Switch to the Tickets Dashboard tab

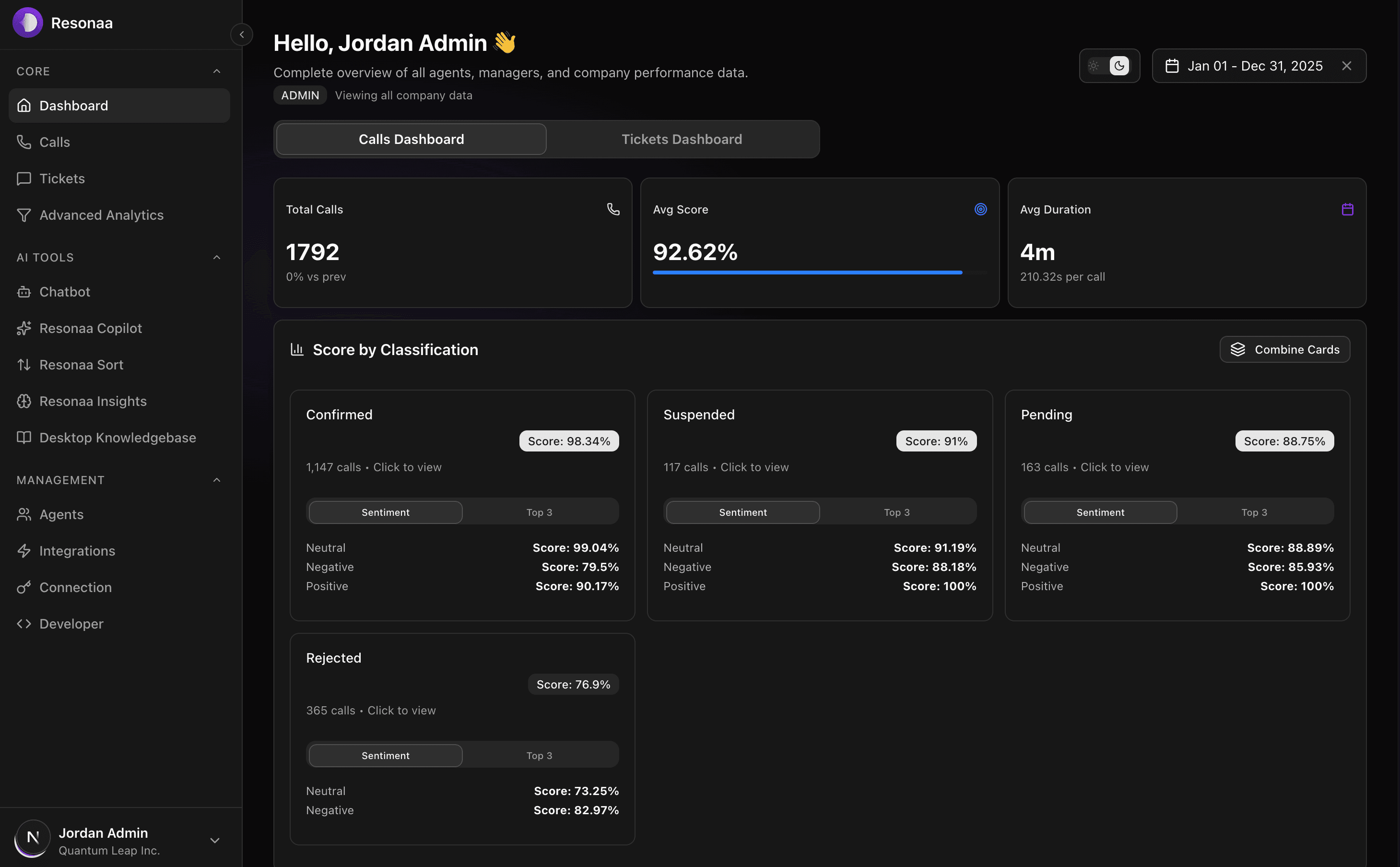tap(681, 139)
